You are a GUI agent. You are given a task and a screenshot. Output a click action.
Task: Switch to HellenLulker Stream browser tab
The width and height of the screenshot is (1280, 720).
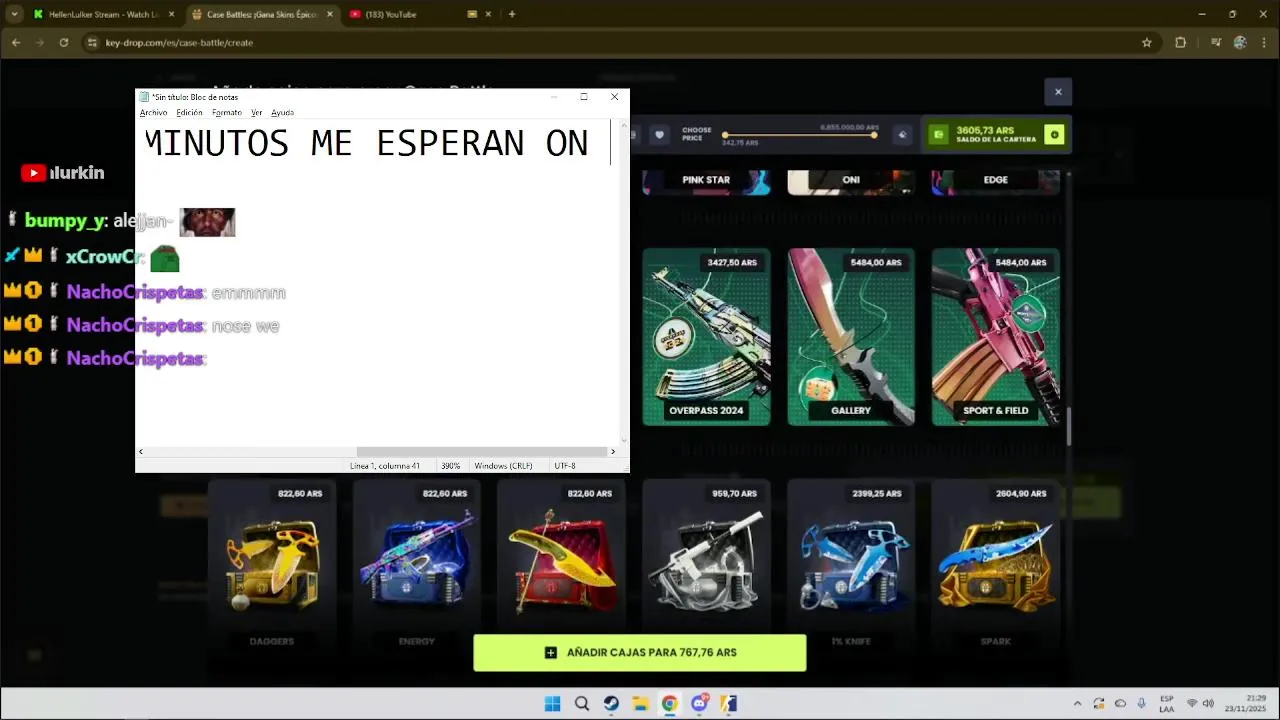tap(104, 14)
